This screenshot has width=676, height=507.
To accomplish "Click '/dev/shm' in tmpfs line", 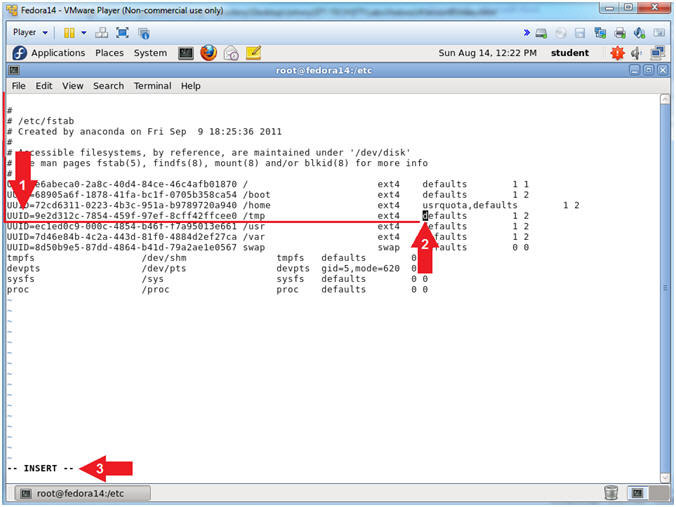I will tap(164, 258).
